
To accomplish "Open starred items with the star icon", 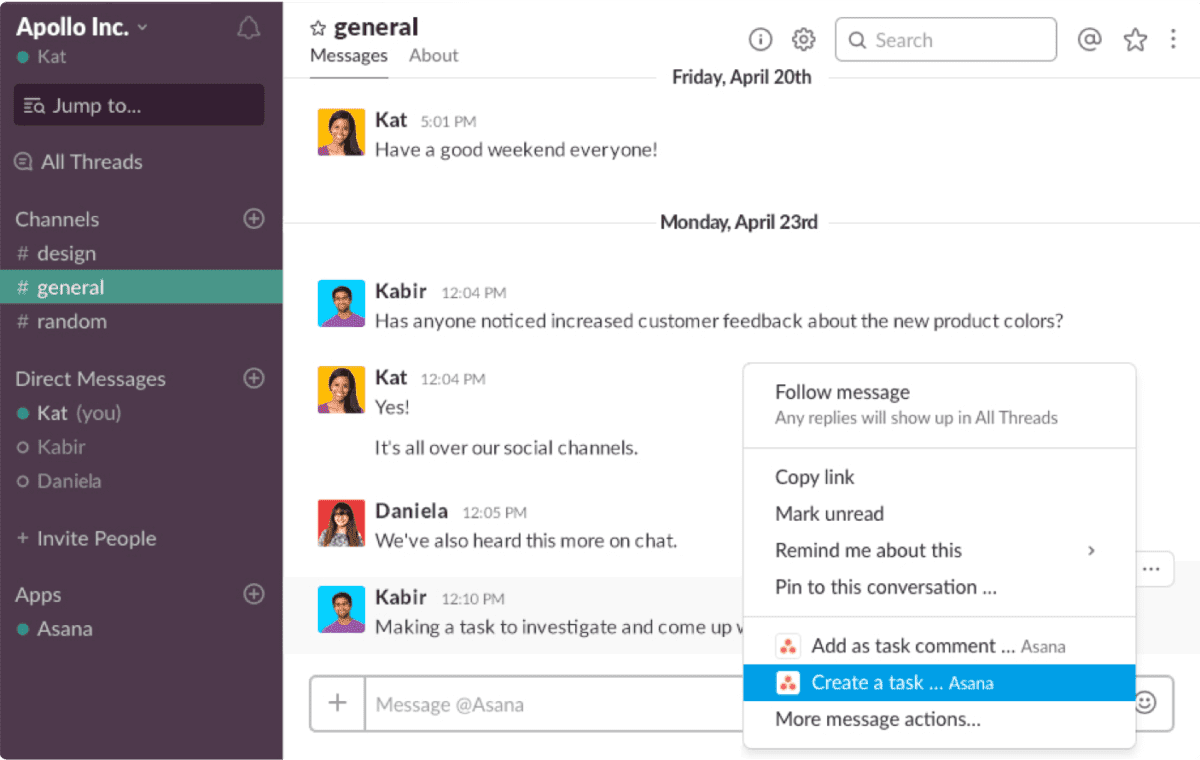I will [1135, 39].
